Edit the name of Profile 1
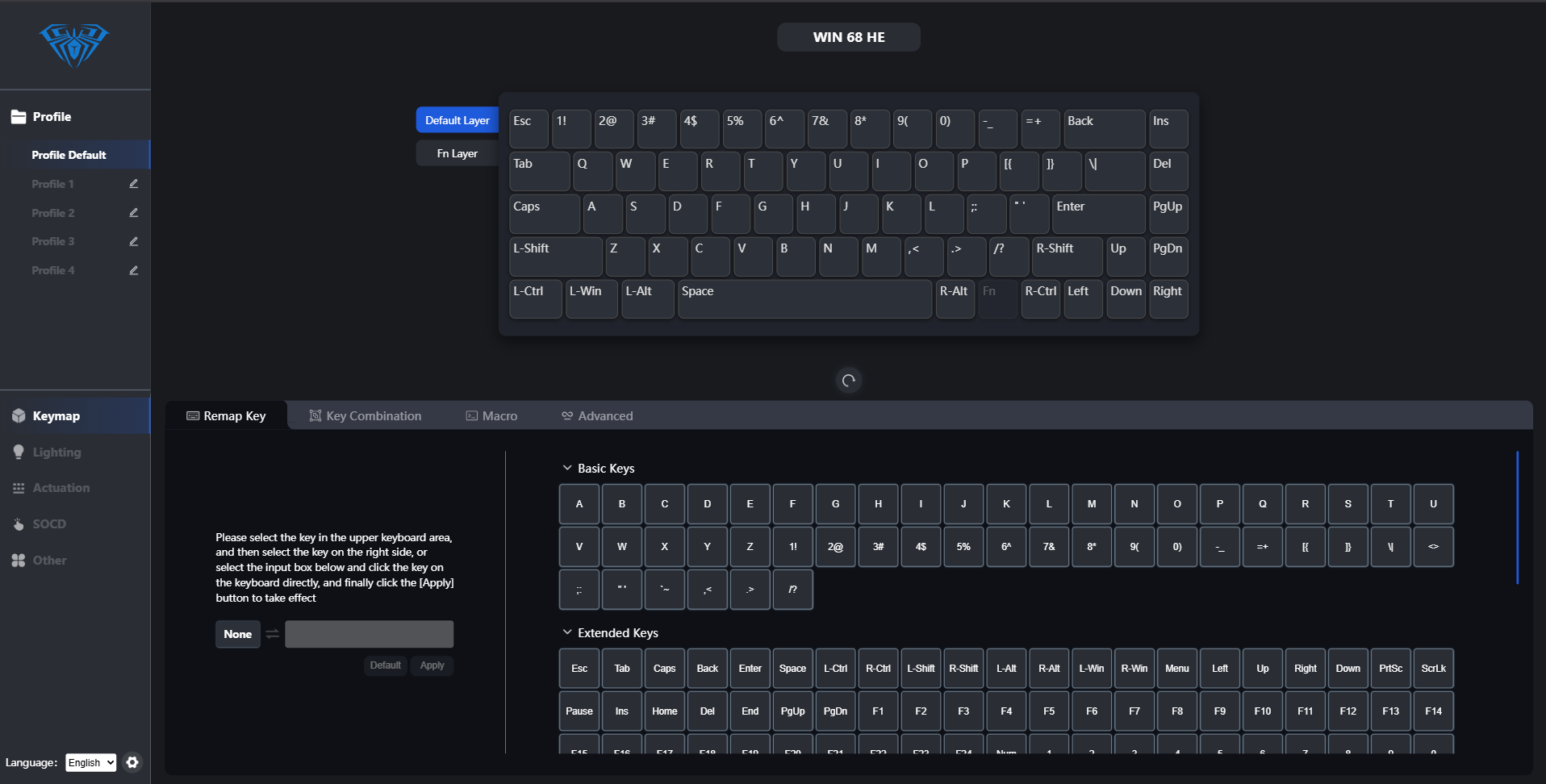The image size is (1546, 784). point(134,184)
